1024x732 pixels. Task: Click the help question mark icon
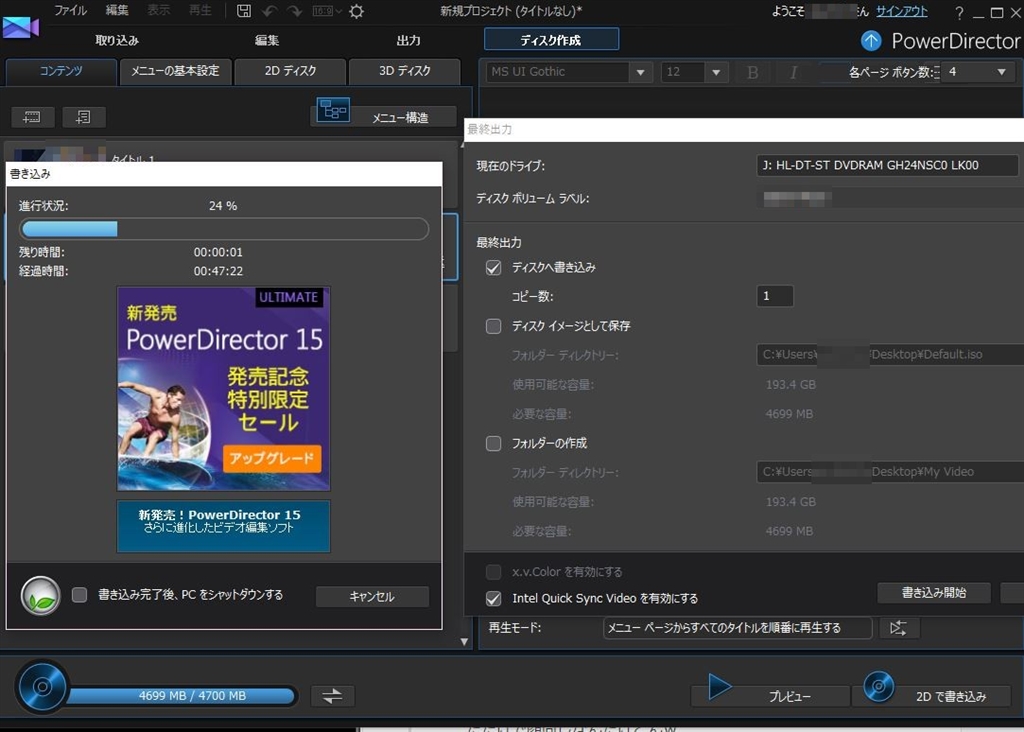(x=959, y=12)
